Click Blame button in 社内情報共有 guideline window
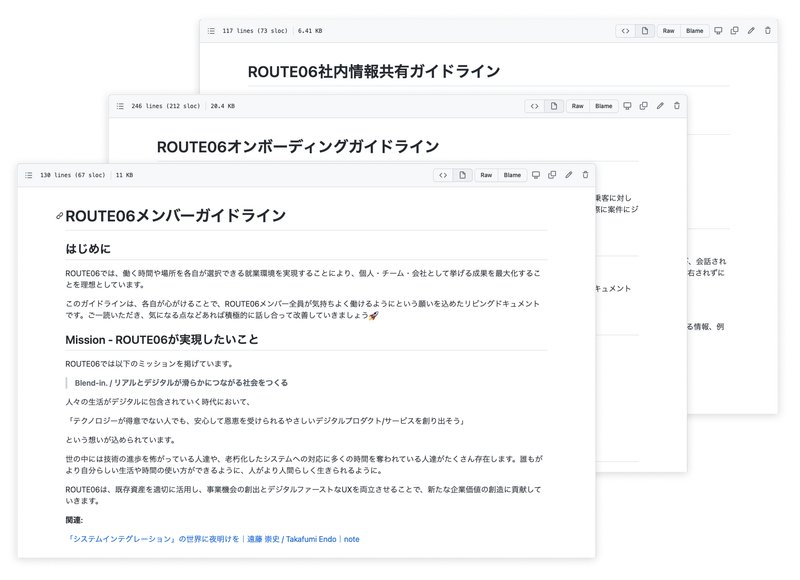Image resolution: width=800 pixels, height=580 pixels. 694,31
